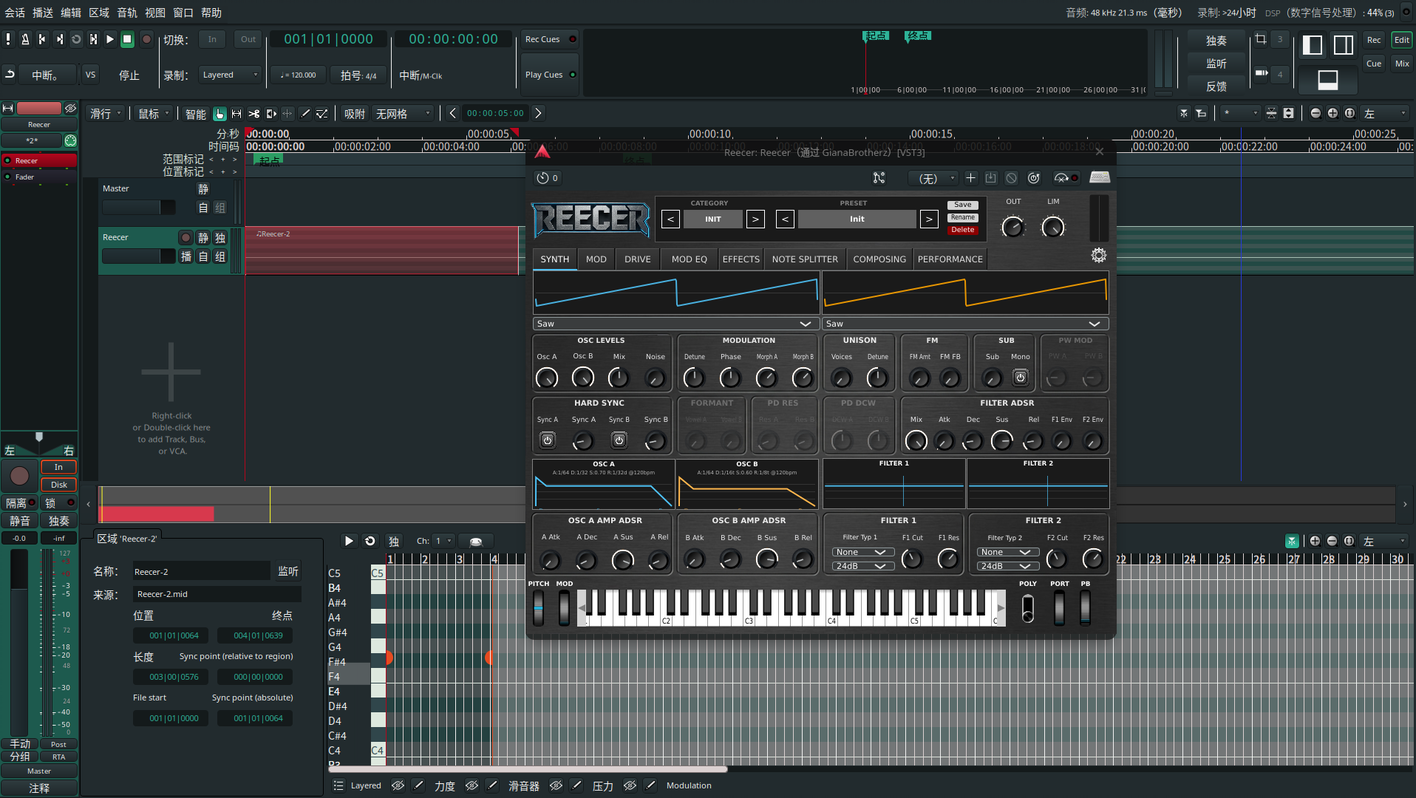
Task: Zoom out in the editor toolbar
Action: [1315, 114]
